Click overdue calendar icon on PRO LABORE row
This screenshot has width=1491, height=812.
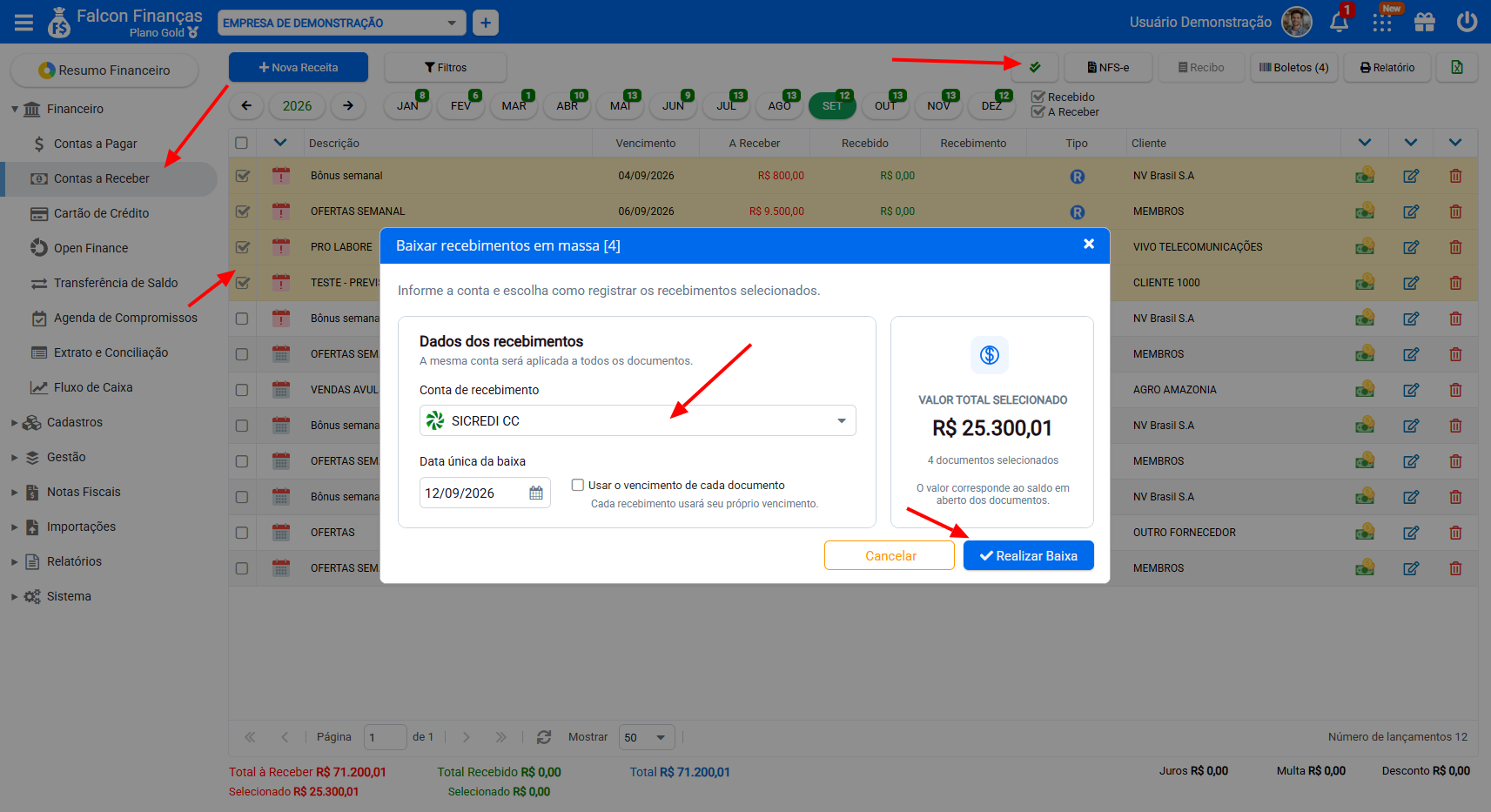[281, 247]
